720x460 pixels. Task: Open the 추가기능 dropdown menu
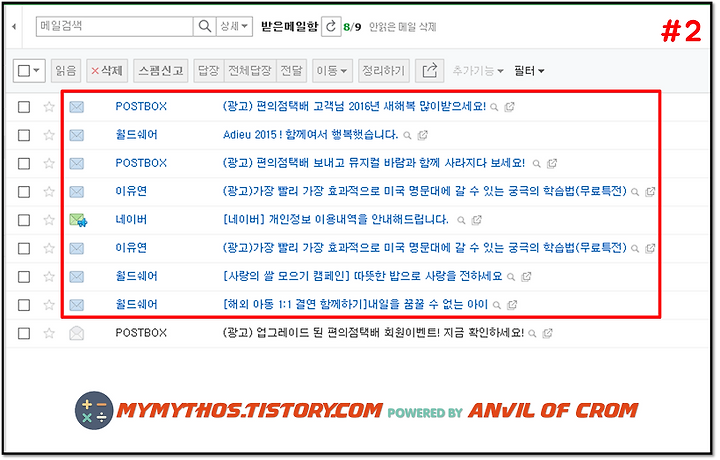point(478,71)
